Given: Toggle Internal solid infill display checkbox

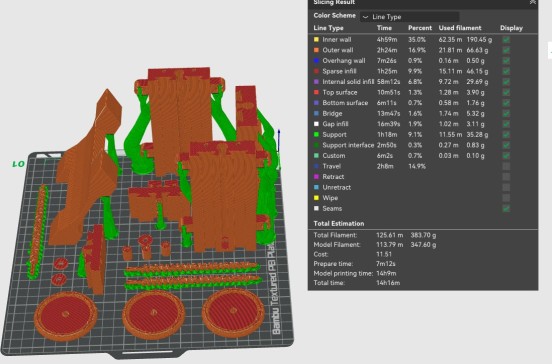Looking at the screenshot, I should 506,82.
